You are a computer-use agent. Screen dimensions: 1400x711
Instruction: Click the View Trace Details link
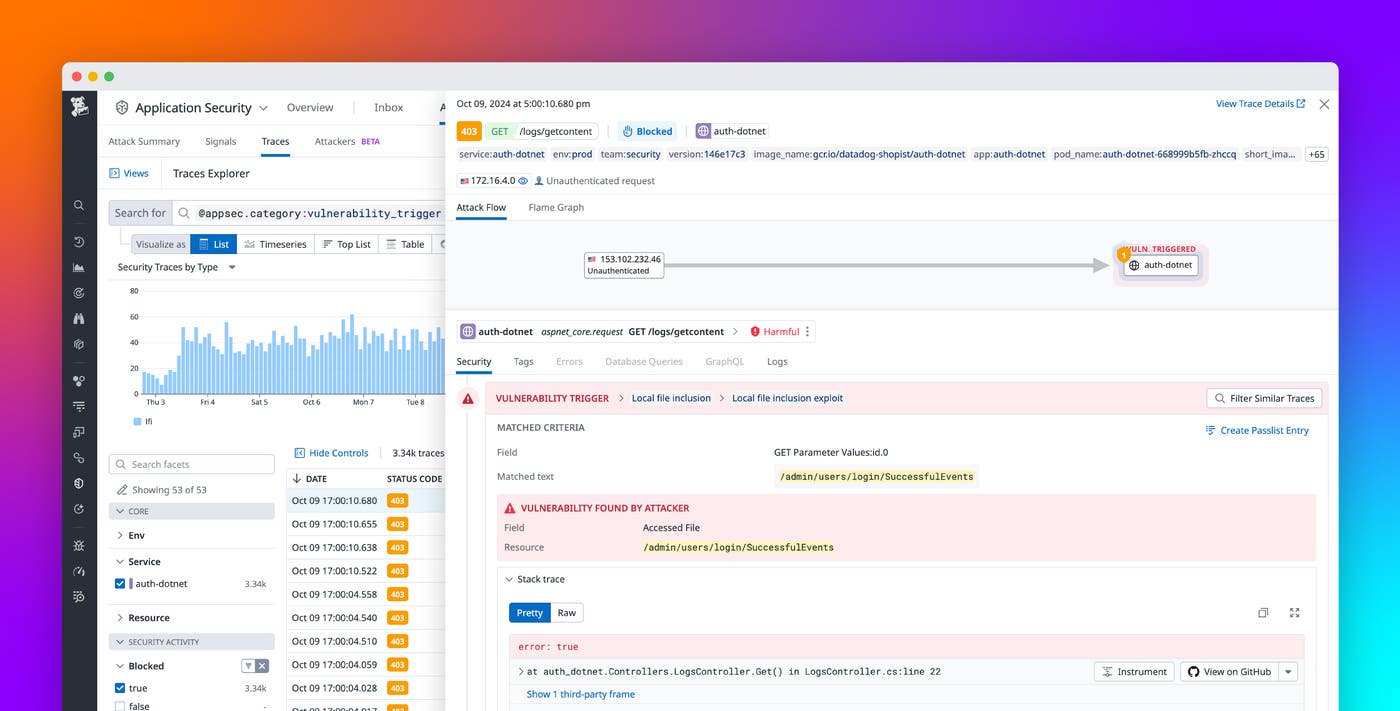1253,103
